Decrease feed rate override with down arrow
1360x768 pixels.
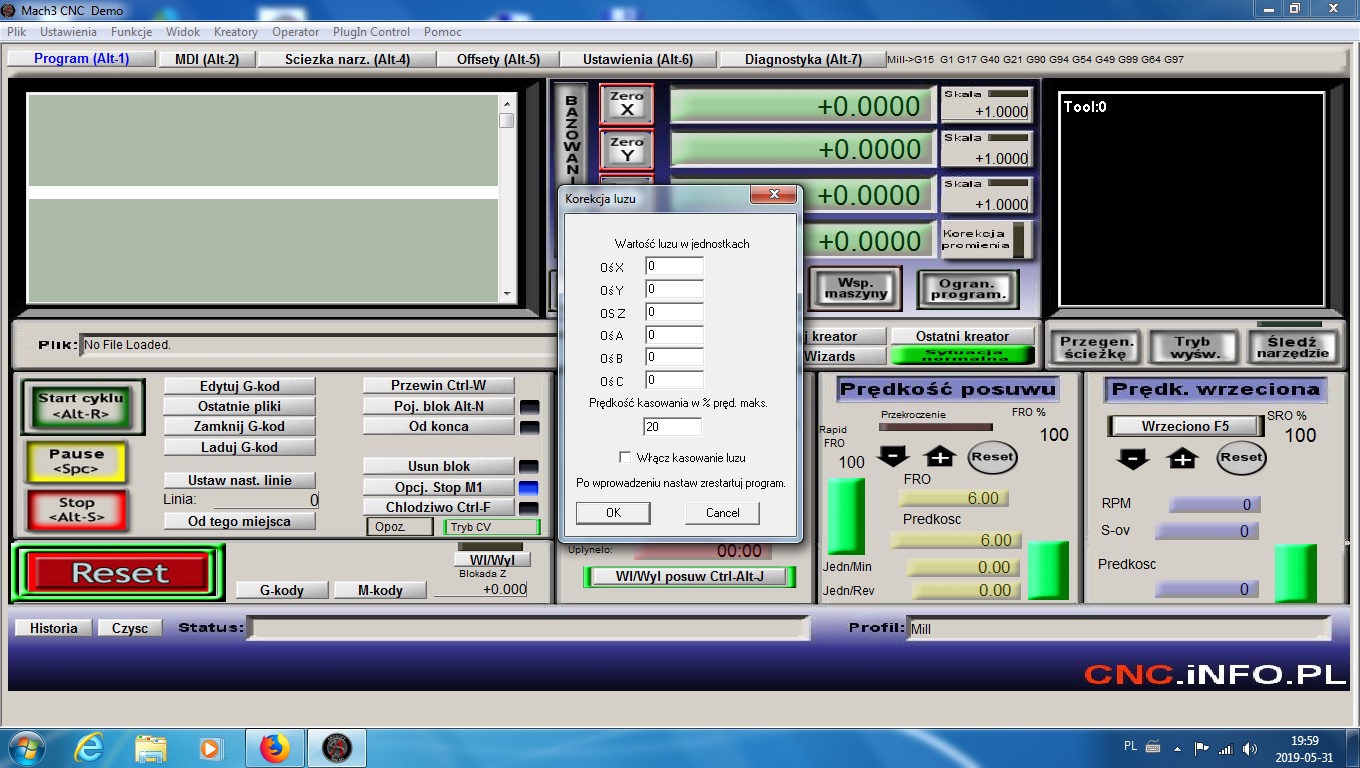coord(893,456)
